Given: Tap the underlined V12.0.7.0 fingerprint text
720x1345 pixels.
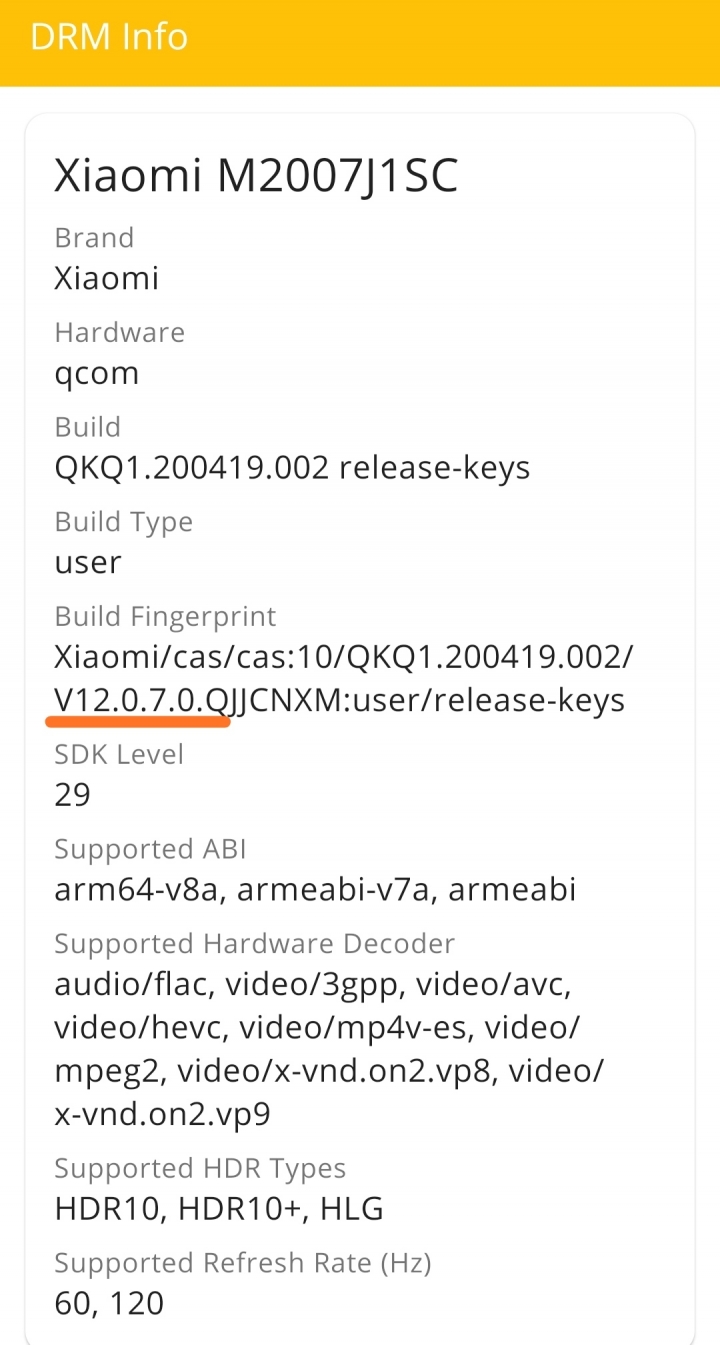Looking at the screenshot, I should pyautogui.click(x=140, y=701).
